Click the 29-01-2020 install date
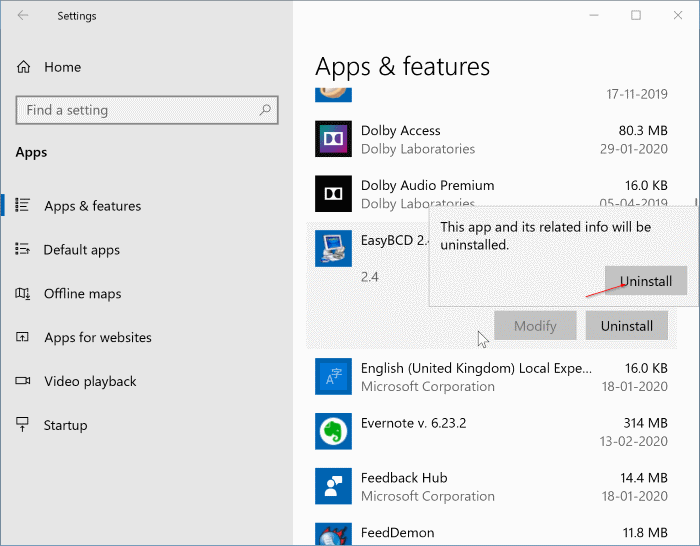 (633, 149)
